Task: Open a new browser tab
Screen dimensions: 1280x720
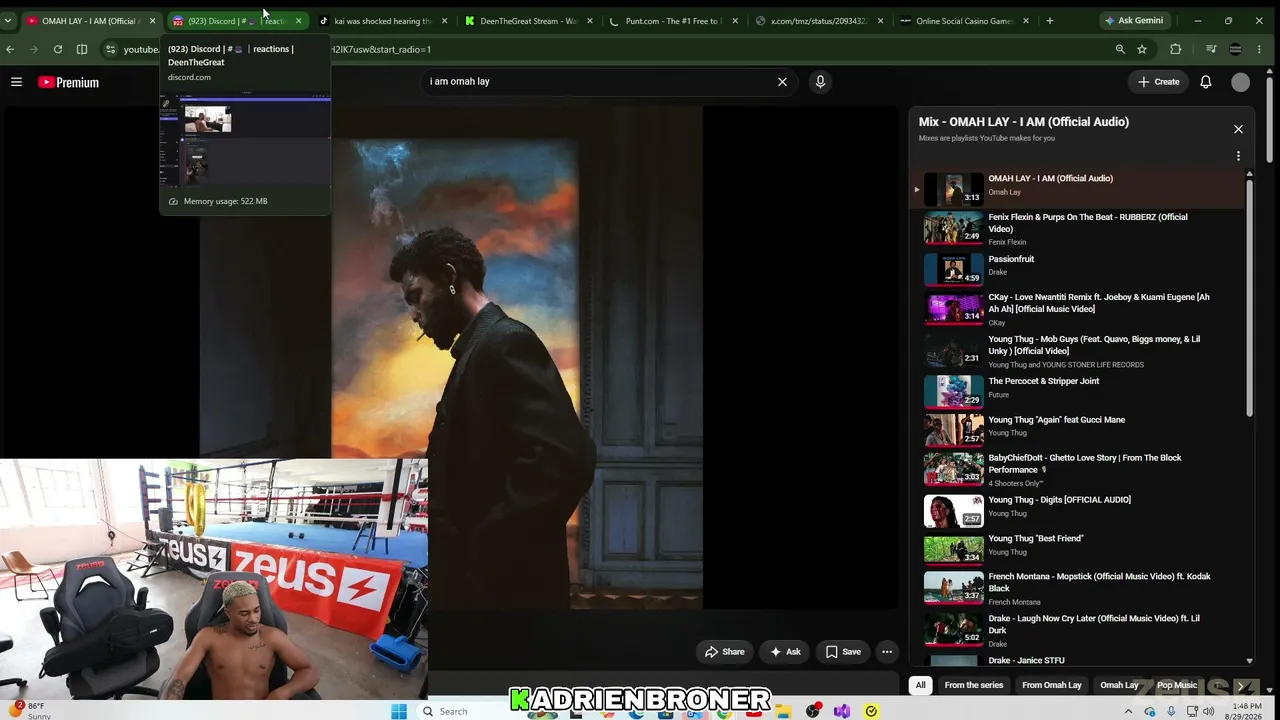Action: 1049,20
